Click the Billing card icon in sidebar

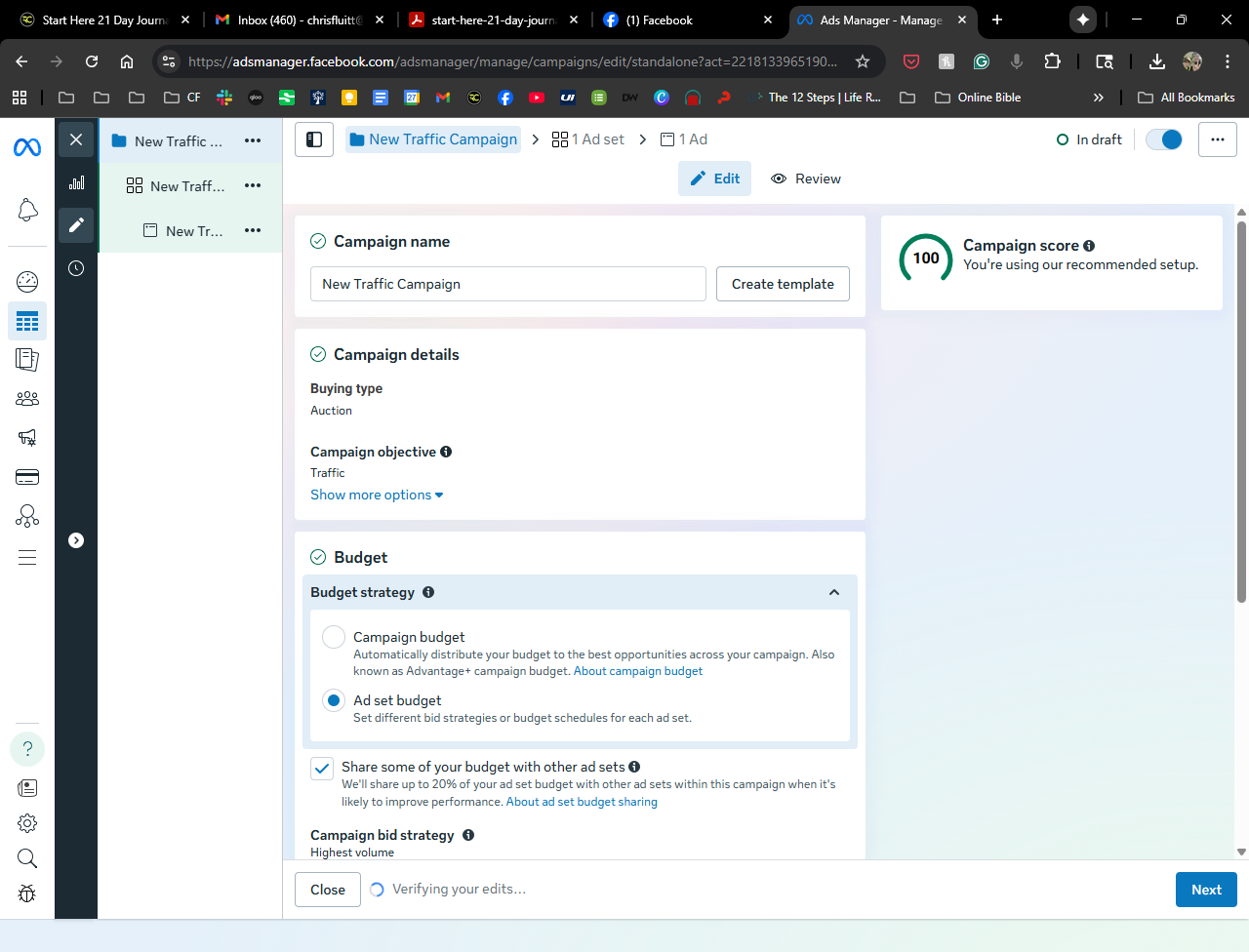point(27,477)
